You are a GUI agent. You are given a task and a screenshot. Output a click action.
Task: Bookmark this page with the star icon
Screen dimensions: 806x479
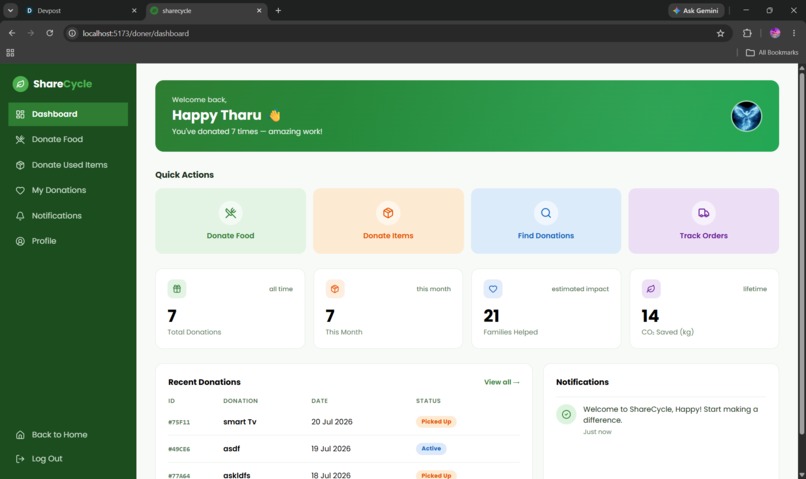(x=720, y=33)
